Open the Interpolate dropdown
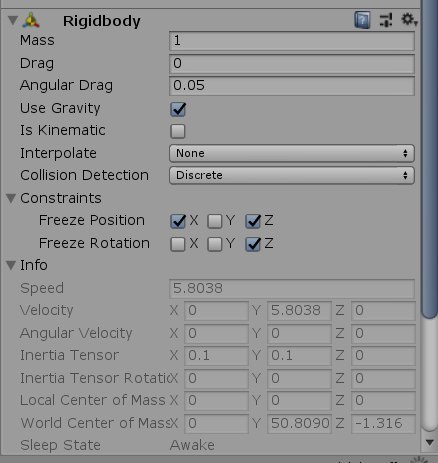438x463 pixels. tap(292, 153)
